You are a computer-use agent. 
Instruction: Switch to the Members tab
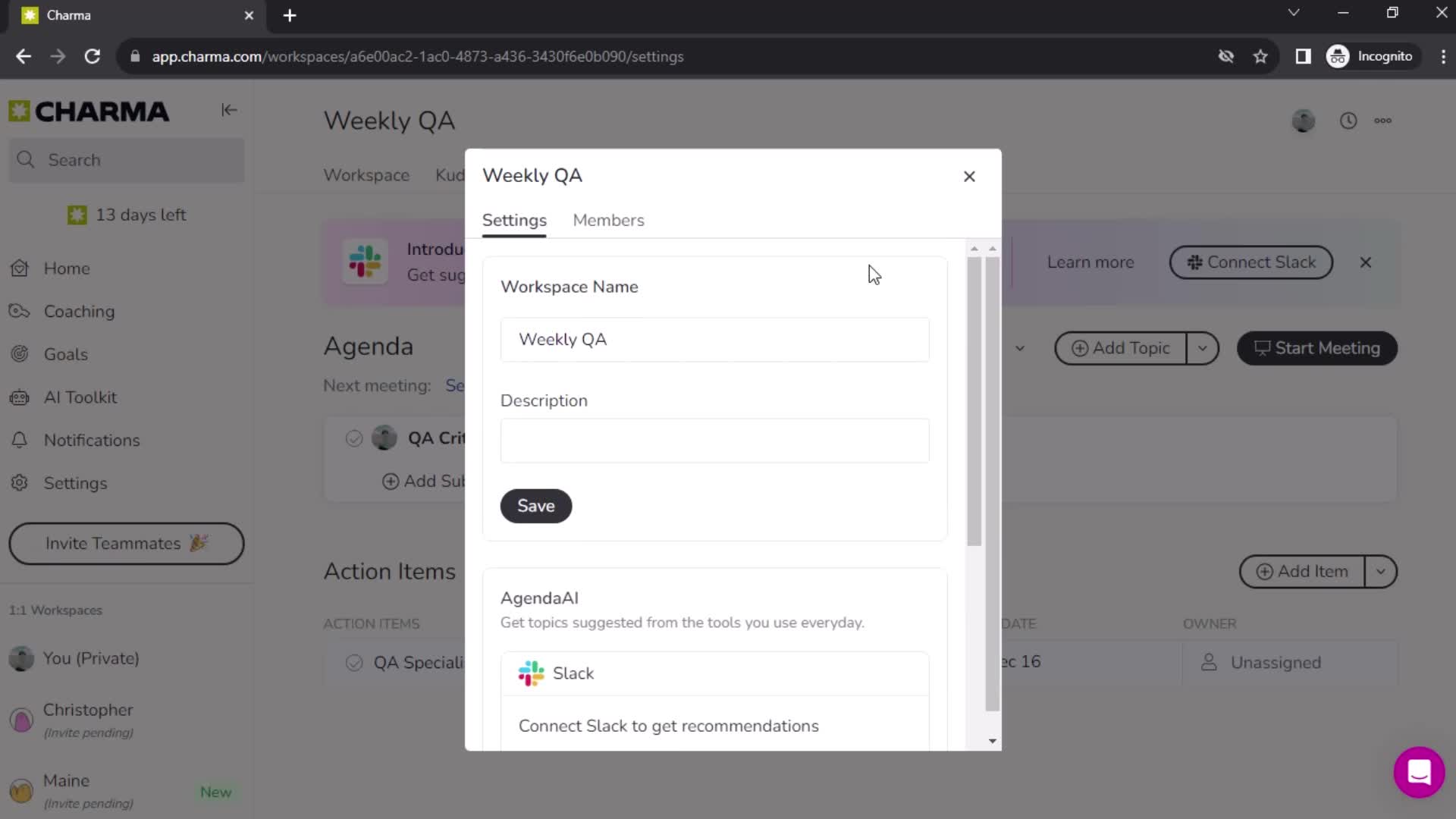click(609, 220)
